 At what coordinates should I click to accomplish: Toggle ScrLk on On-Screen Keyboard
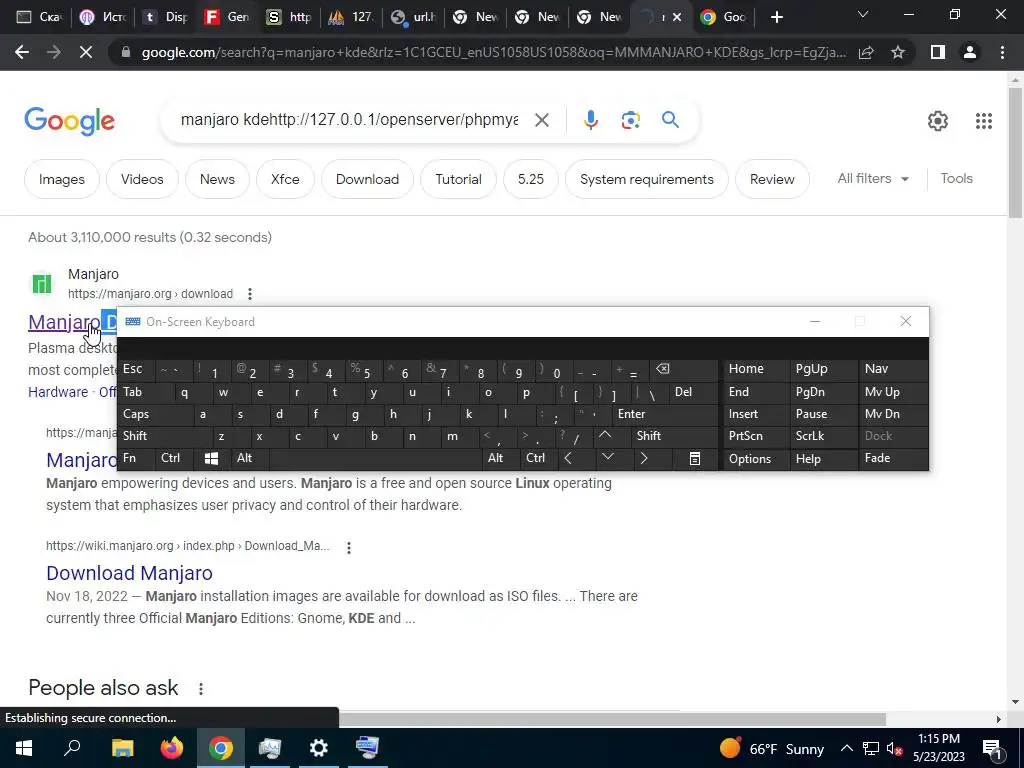[824, 436]
